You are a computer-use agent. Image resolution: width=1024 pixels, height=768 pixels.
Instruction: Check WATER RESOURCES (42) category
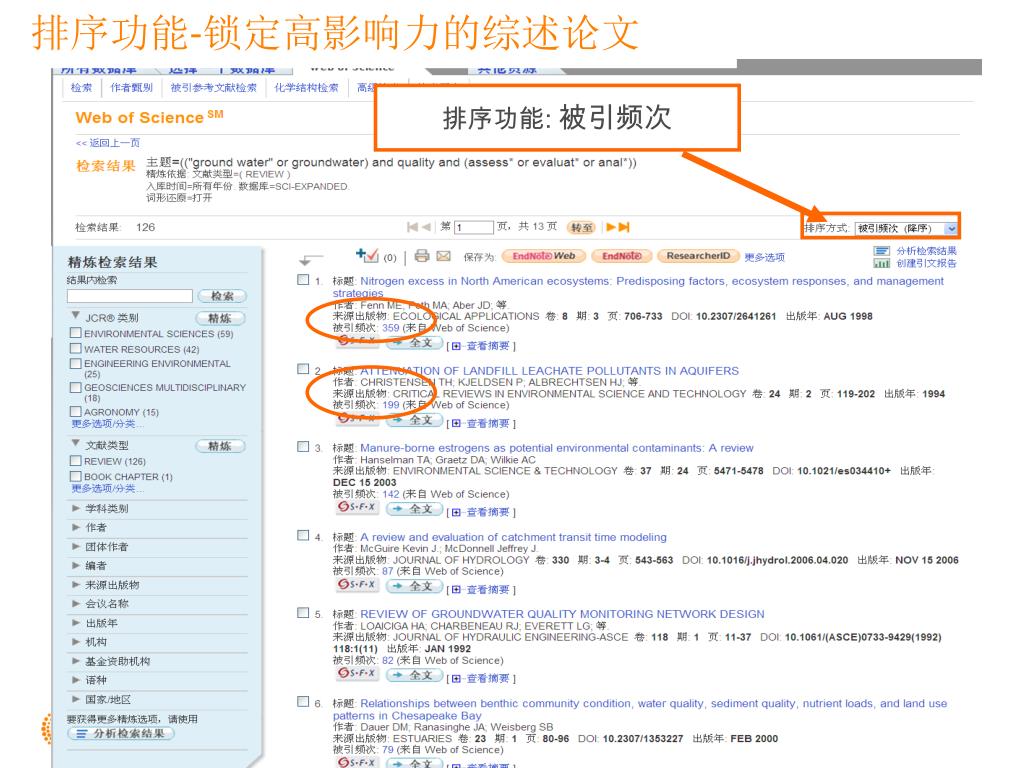click(x=76, y=349)
